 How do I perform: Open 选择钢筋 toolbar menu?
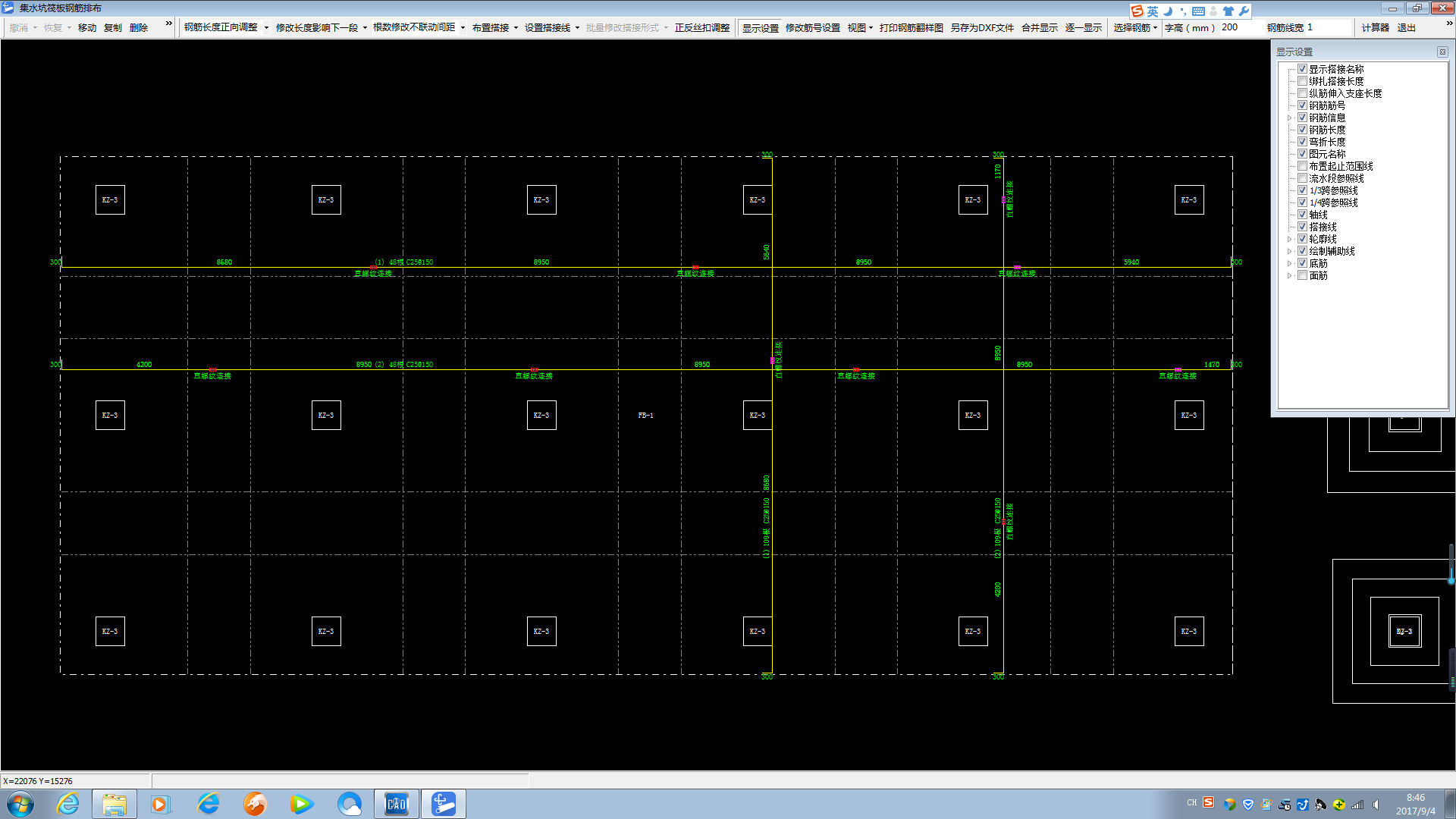(x=1135, y=27)
